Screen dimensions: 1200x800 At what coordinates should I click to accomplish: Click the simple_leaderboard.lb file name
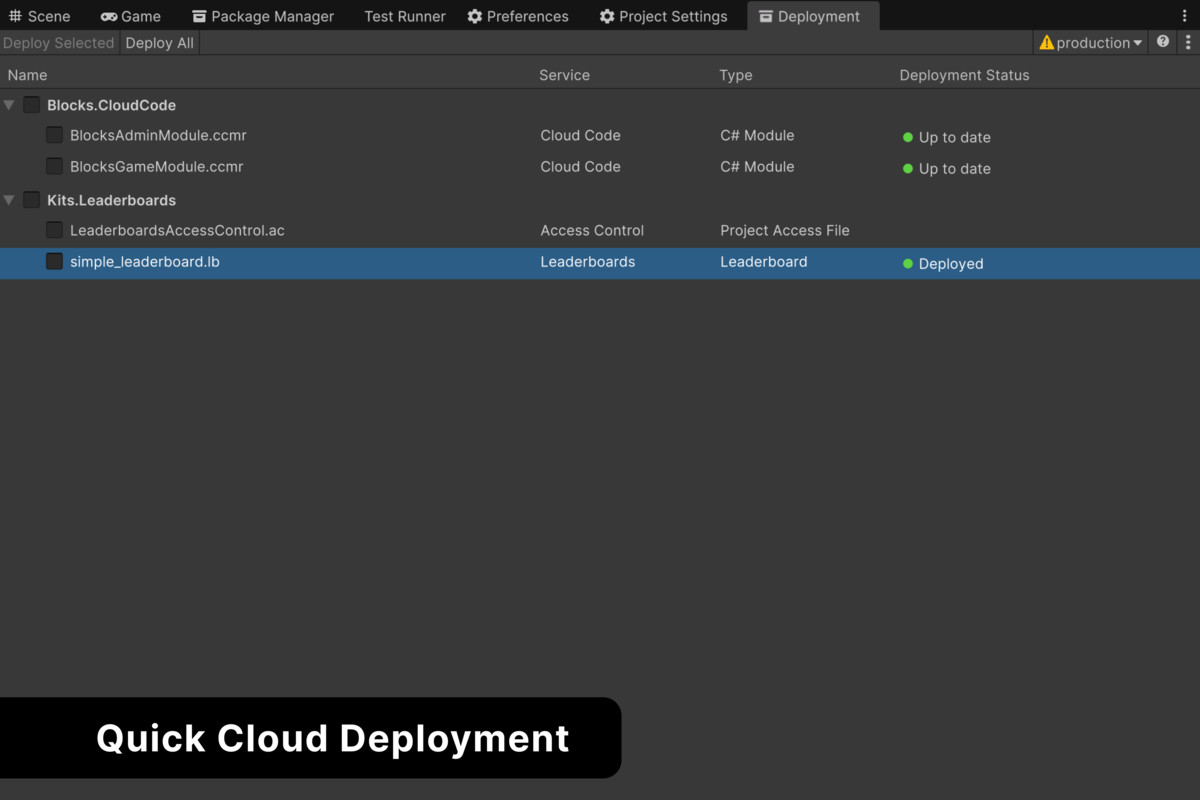click(x=145, y=262)
